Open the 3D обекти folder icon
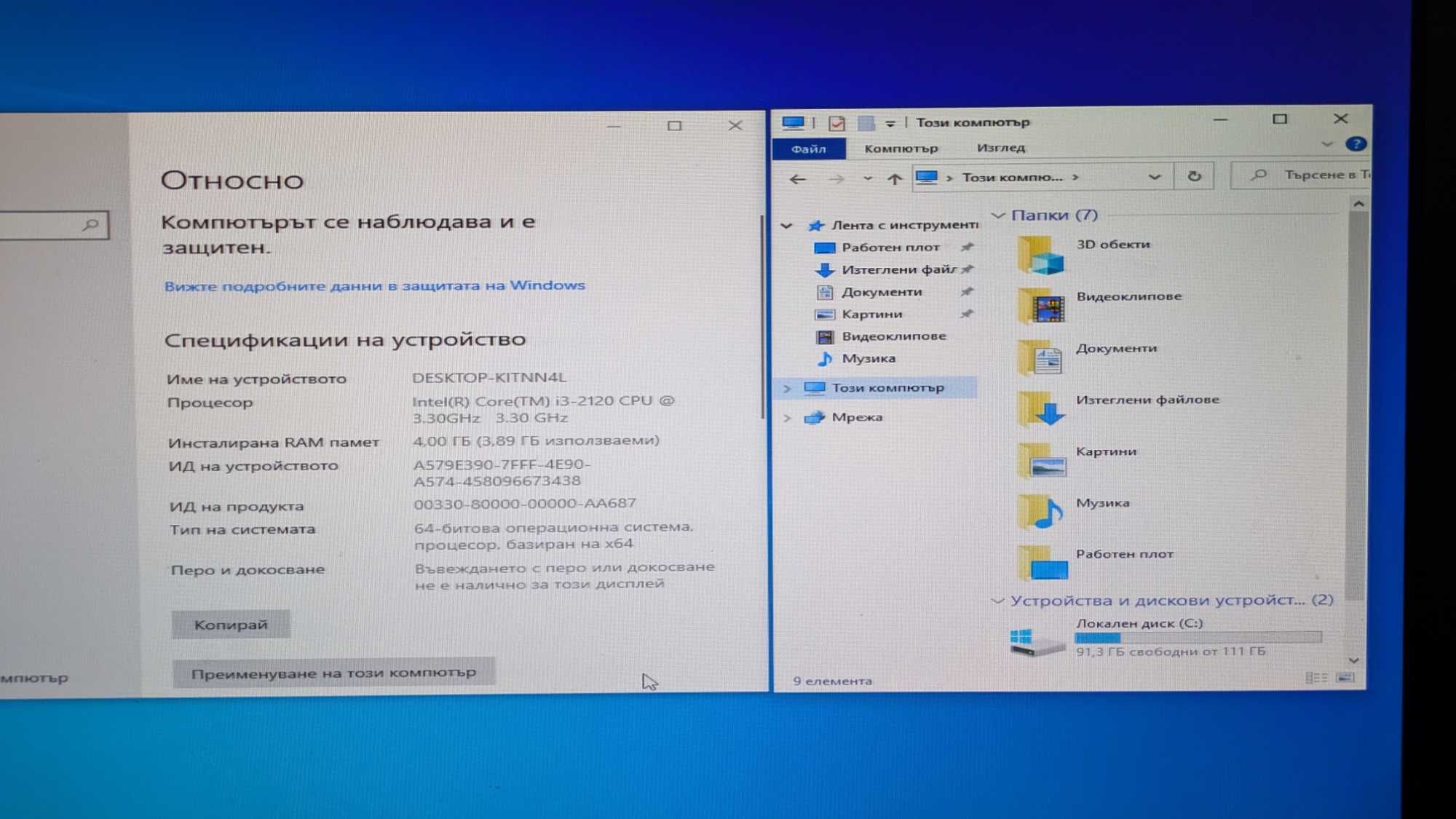 pos(1041,256)
